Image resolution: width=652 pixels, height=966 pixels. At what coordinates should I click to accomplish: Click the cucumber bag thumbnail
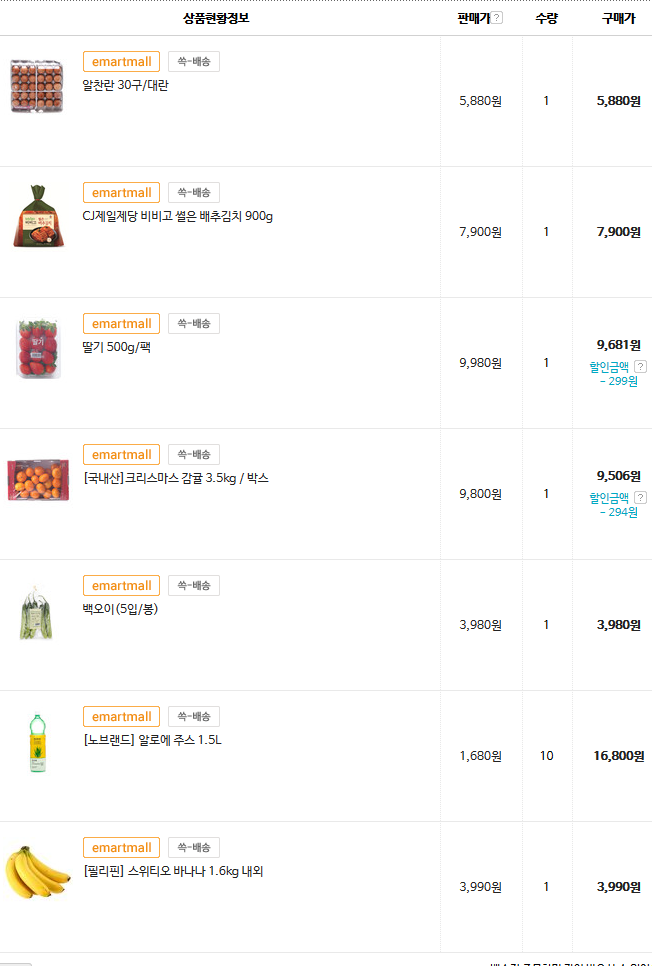[x=37, y=611]
